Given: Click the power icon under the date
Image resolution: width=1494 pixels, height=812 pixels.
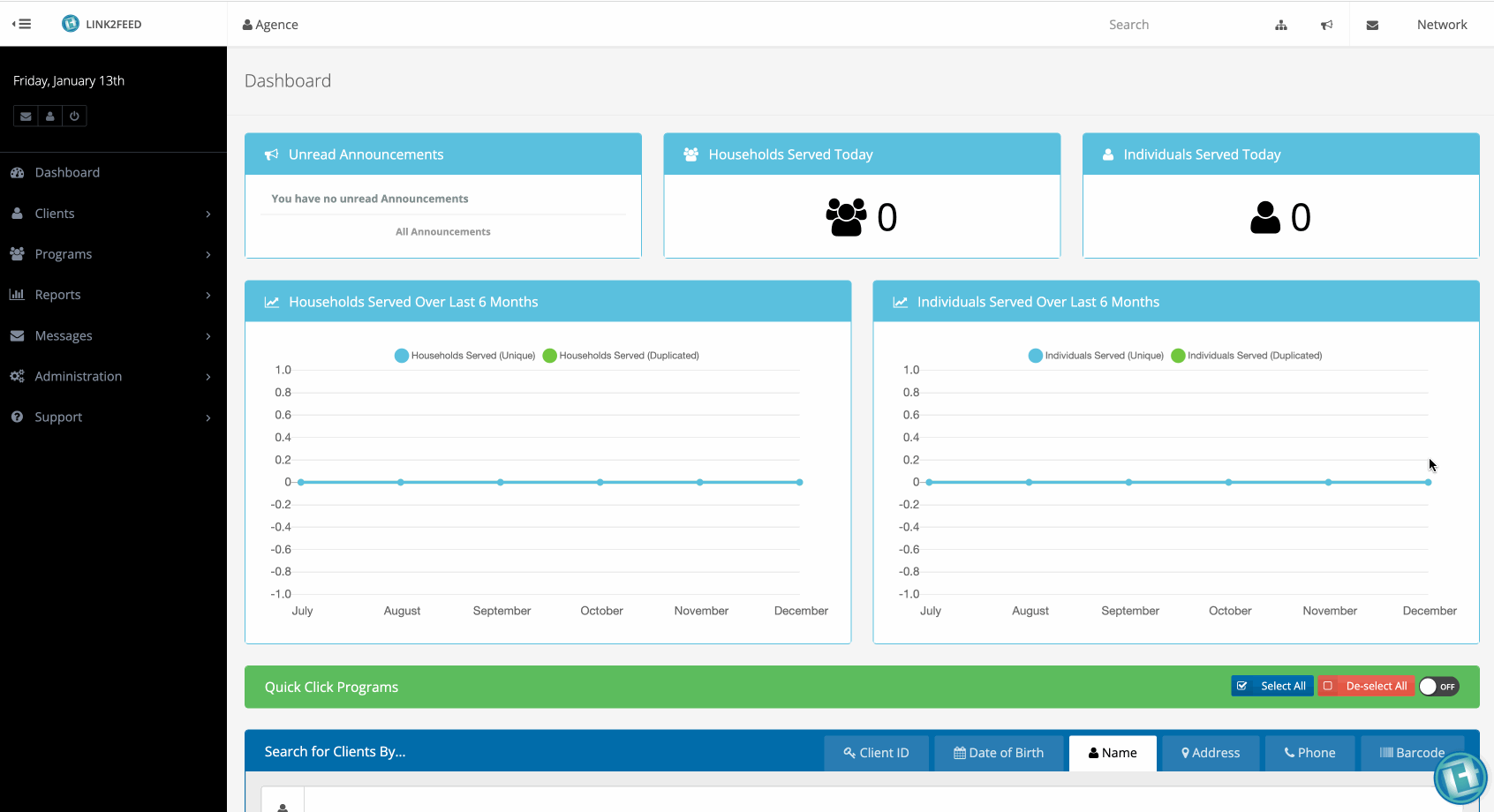Looking at the screenshot, I should [74, 117].
